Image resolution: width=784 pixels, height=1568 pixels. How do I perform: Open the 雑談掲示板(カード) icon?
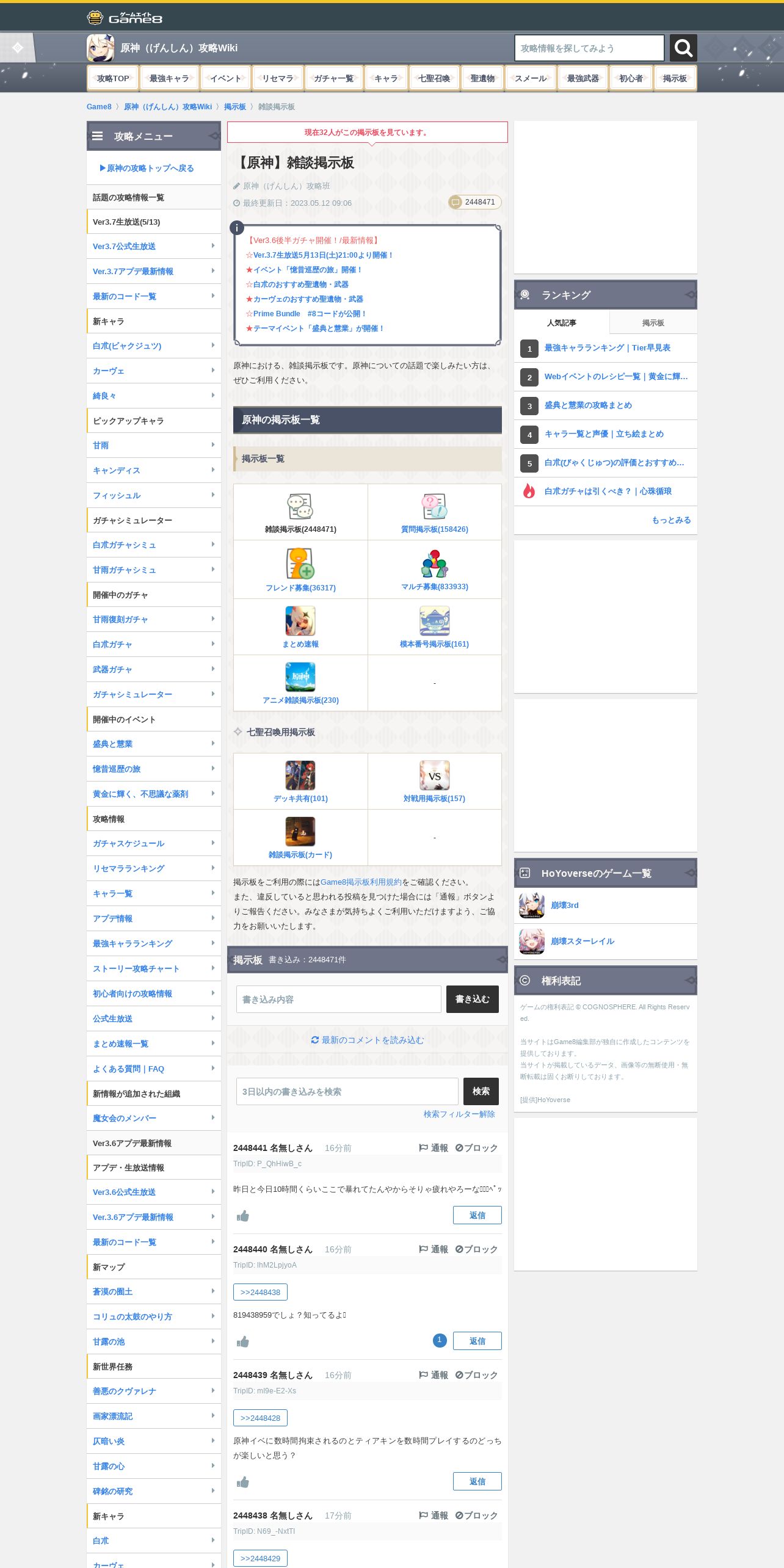pyautogui.click(x=300, y=832)
